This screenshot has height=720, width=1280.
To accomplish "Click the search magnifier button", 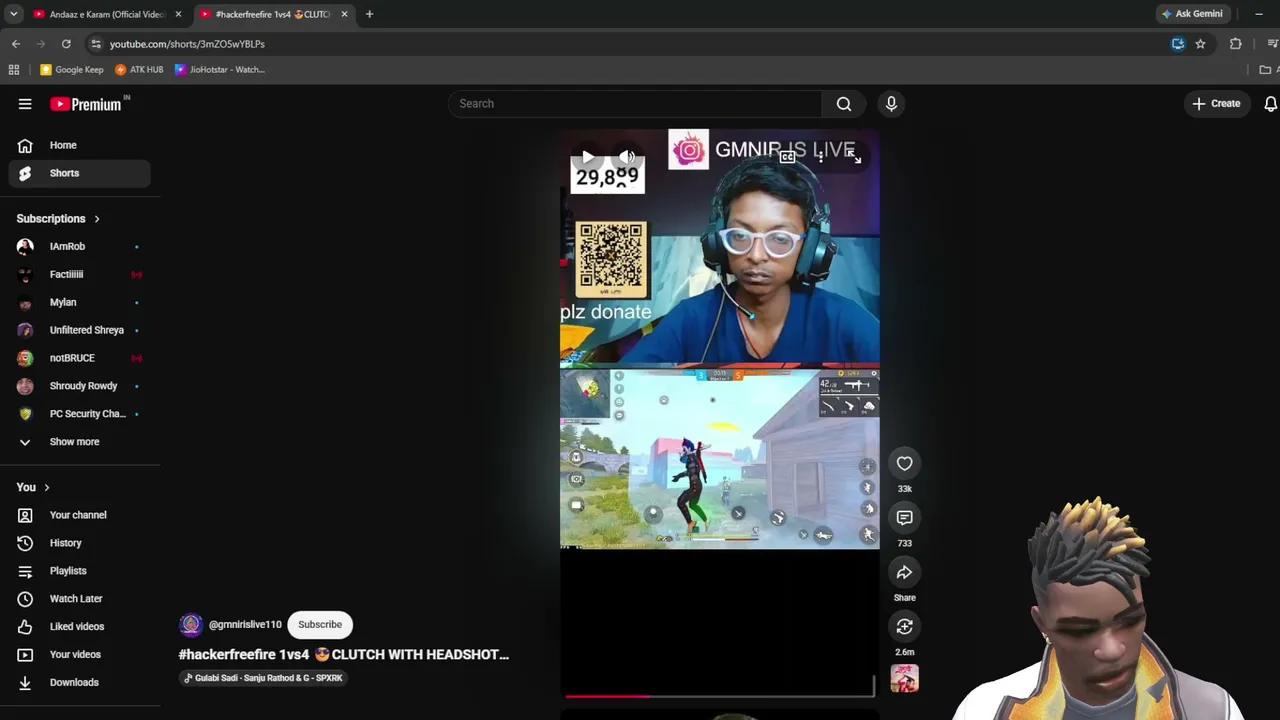I will coord(844,104).
